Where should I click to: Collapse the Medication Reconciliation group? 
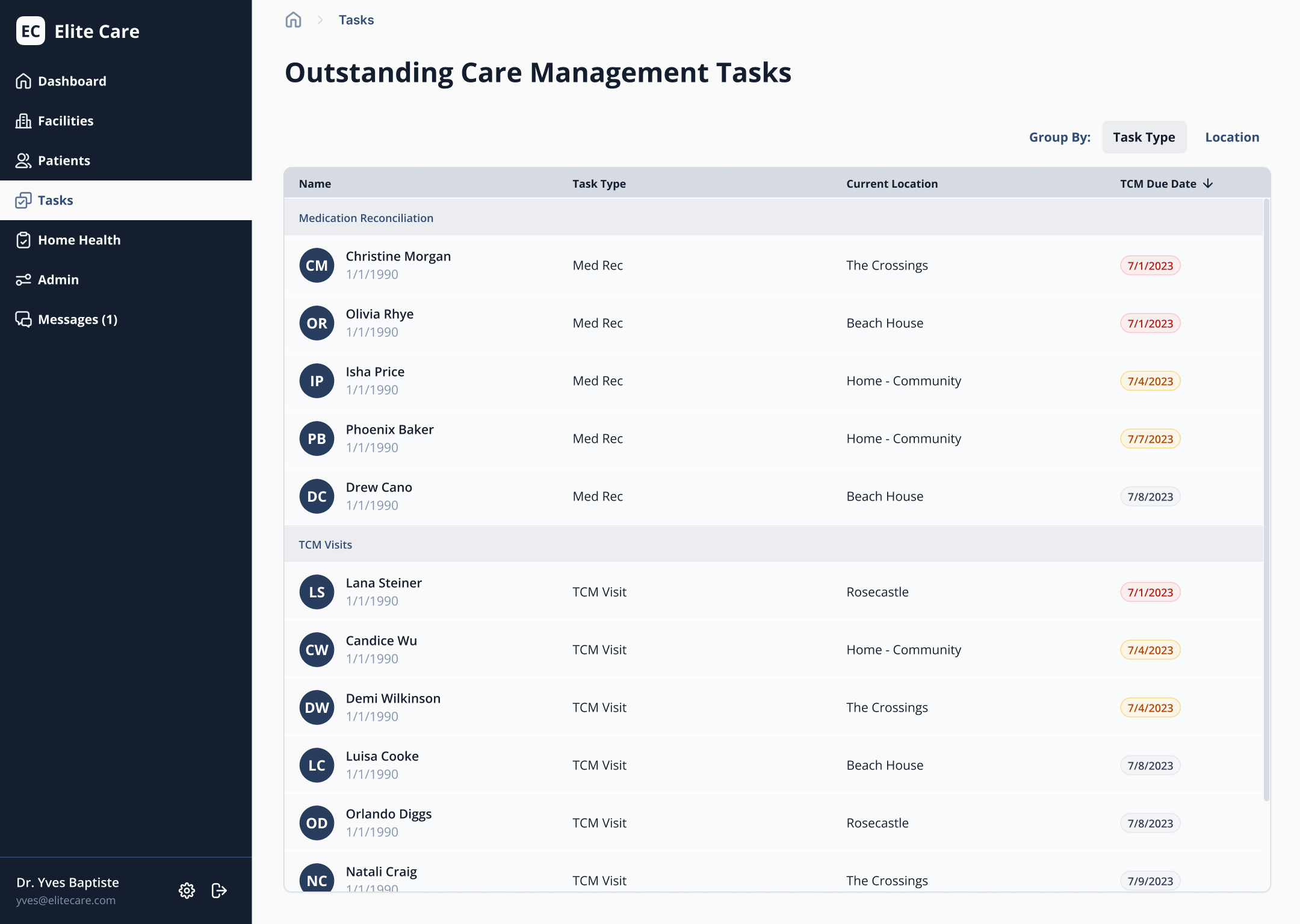[x=366, y=218]
